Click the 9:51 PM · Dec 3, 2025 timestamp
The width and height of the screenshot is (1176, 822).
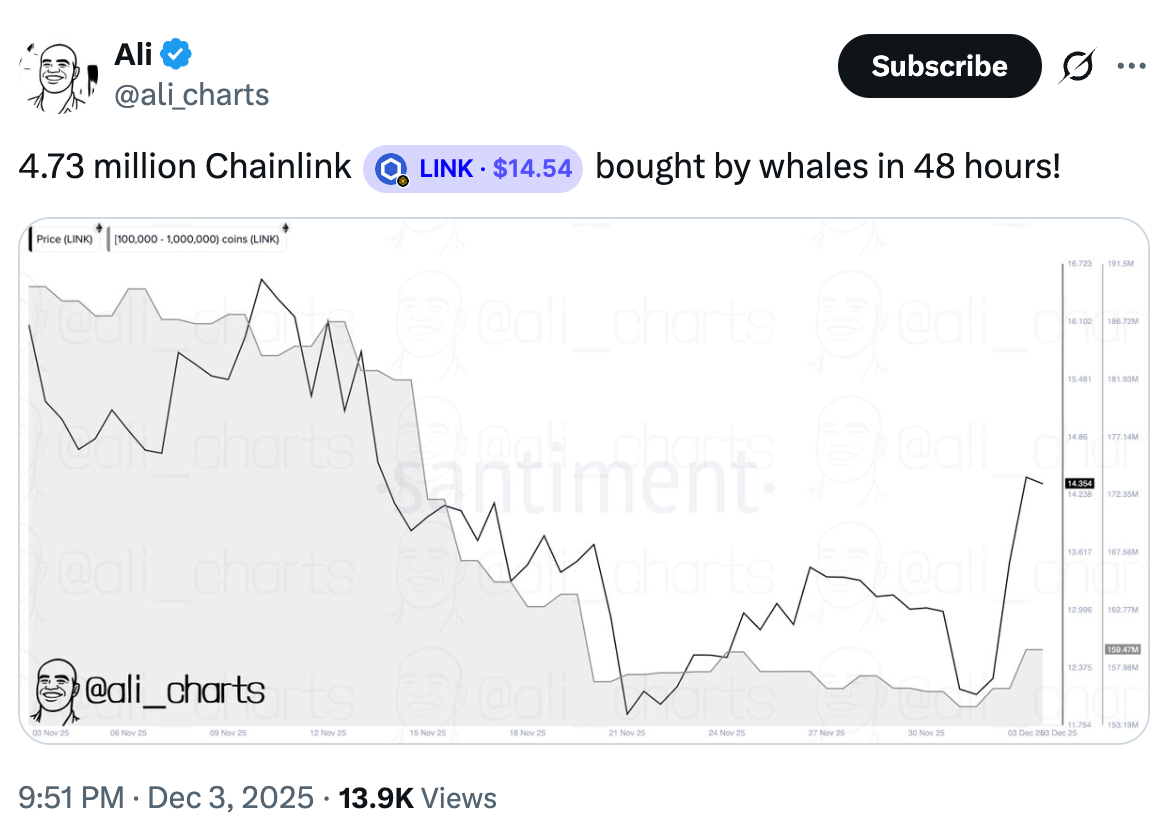165,798
